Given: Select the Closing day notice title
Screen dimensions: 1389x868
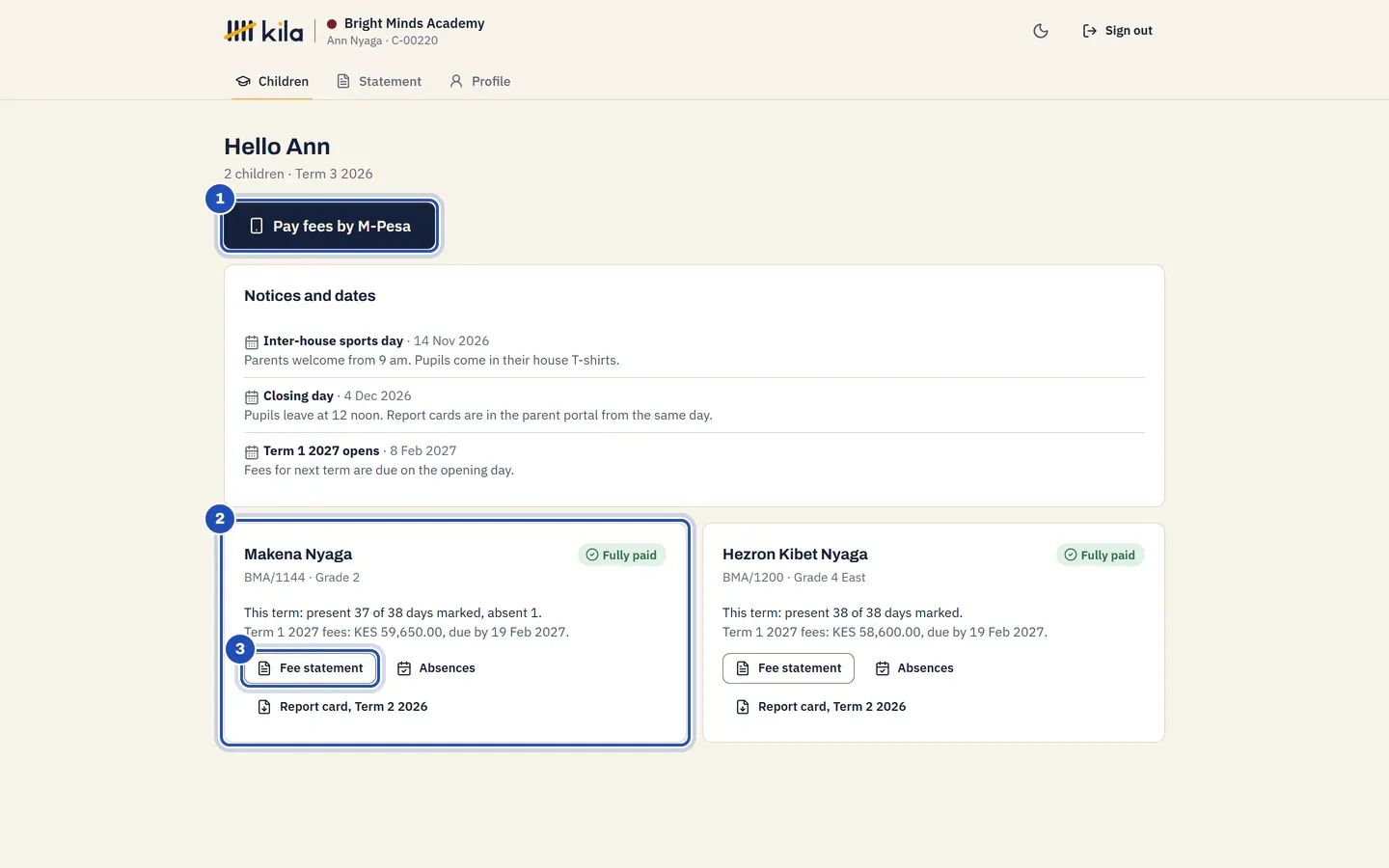Looking at the screenshot, I should point(298,395).
